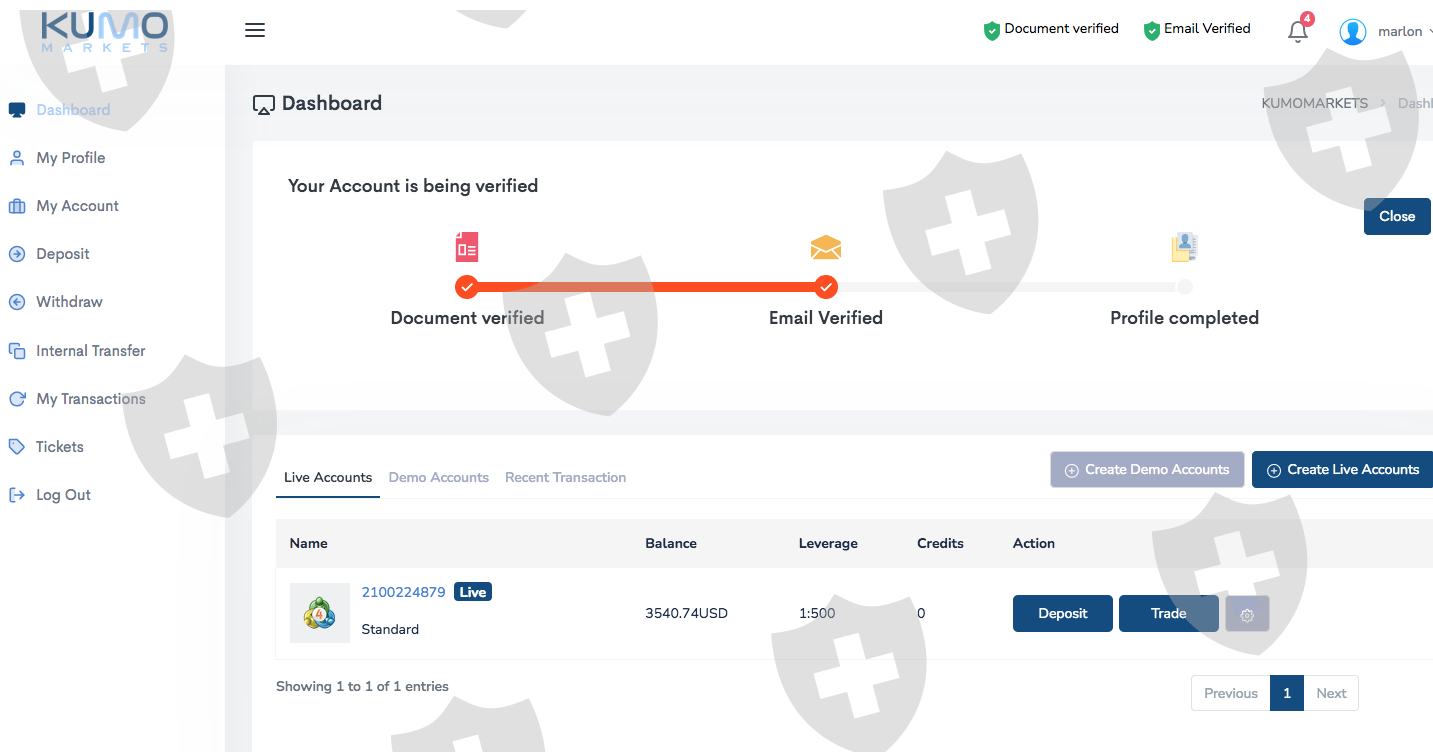The height and width of the screenshot is (752, 1433).
Task: Click the leverage value 1:500
Action: (817, 614)
